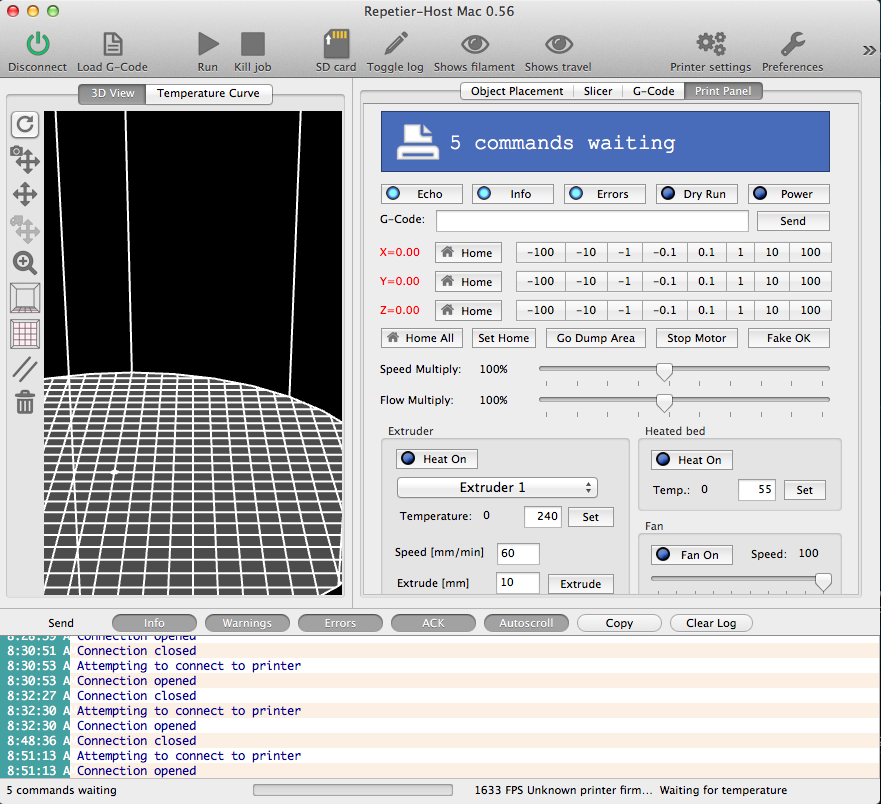Open Load G-Code file icon
The width and height of the screenshot is (881, 804).
[112, 44]
